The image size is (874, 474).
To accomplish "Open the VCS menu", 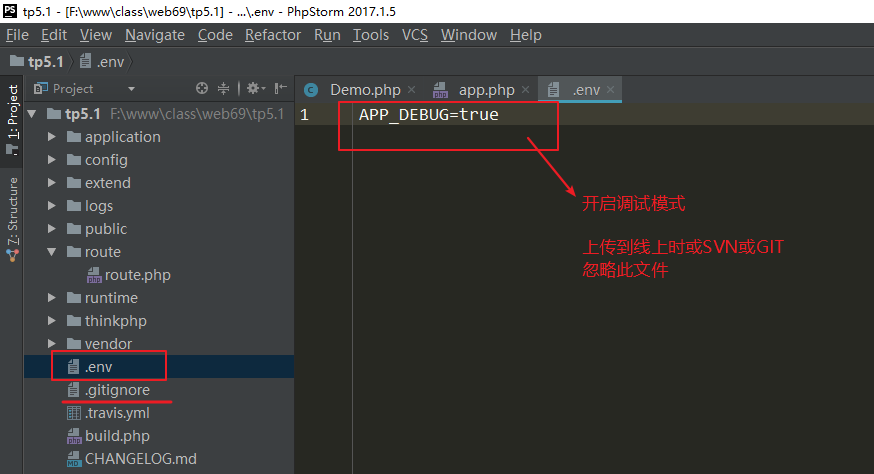I will [415, 35].
